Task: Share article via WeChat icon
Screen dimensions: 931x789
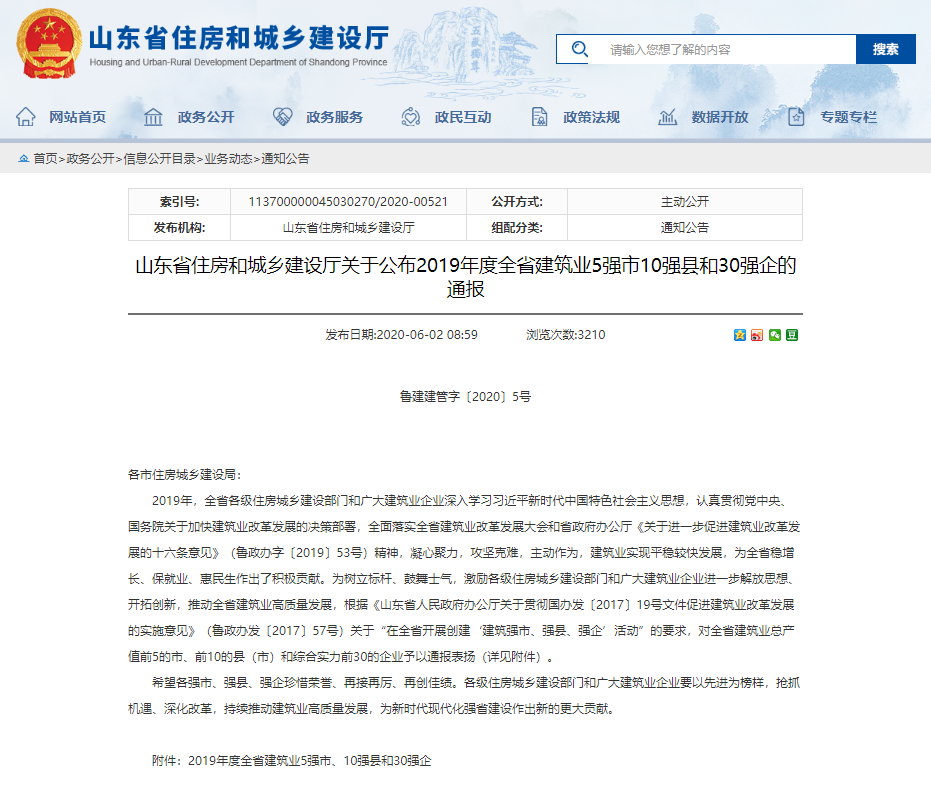Action: [774, 335]
